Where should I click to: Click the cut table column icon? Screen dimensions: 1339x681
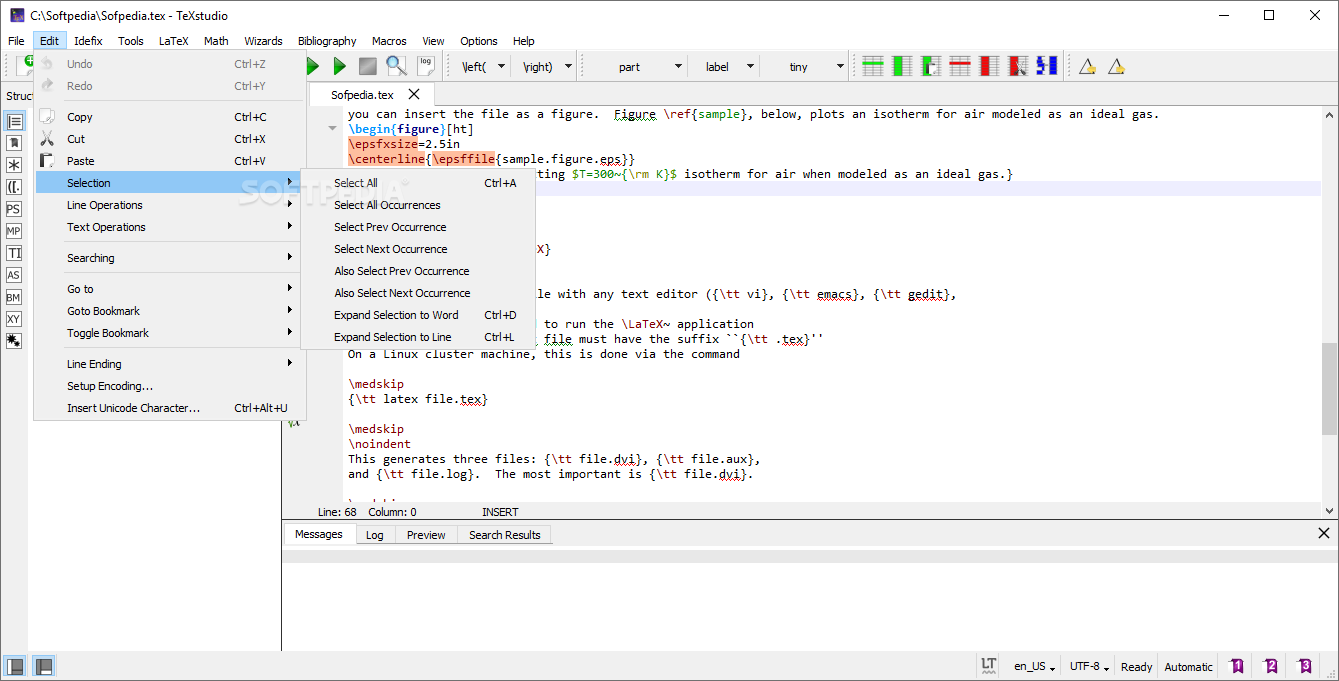1018,67
